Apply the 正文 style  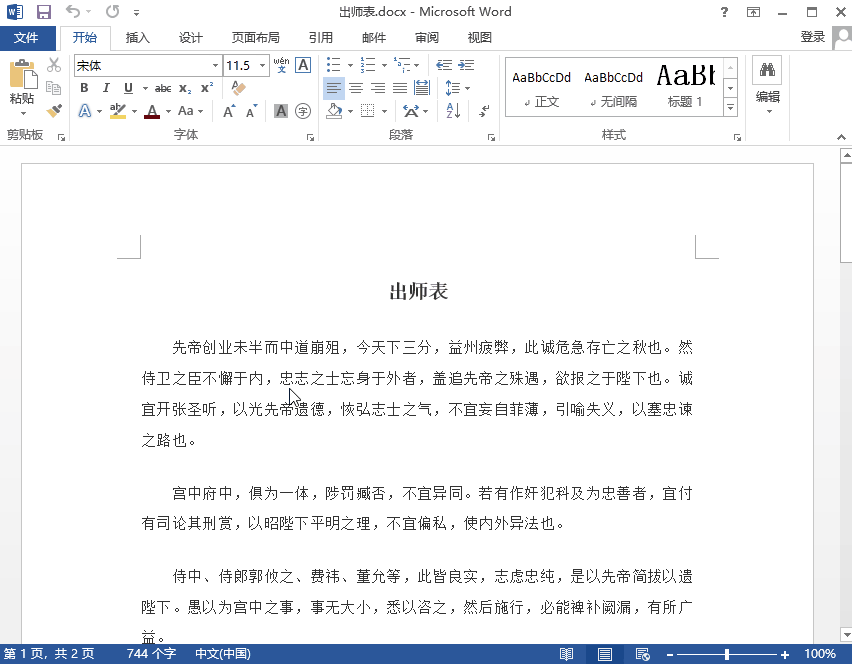[541, 88]
